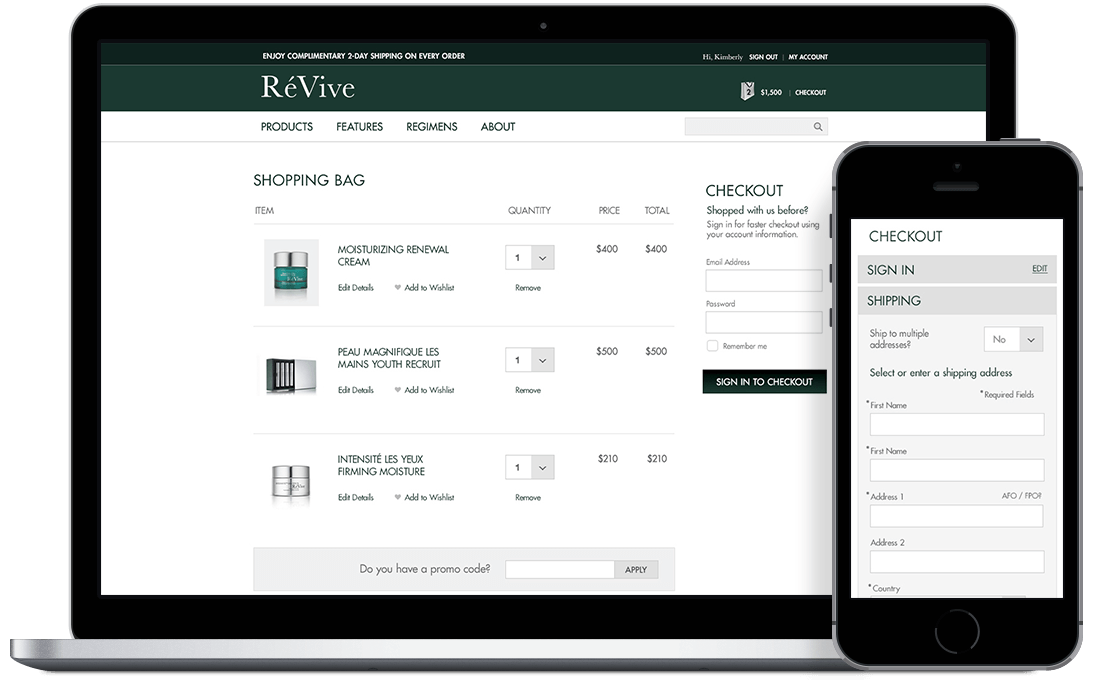Remove Intensité Les Yeux from the bag
The image size is (1100, 682).
click(528, 497)
